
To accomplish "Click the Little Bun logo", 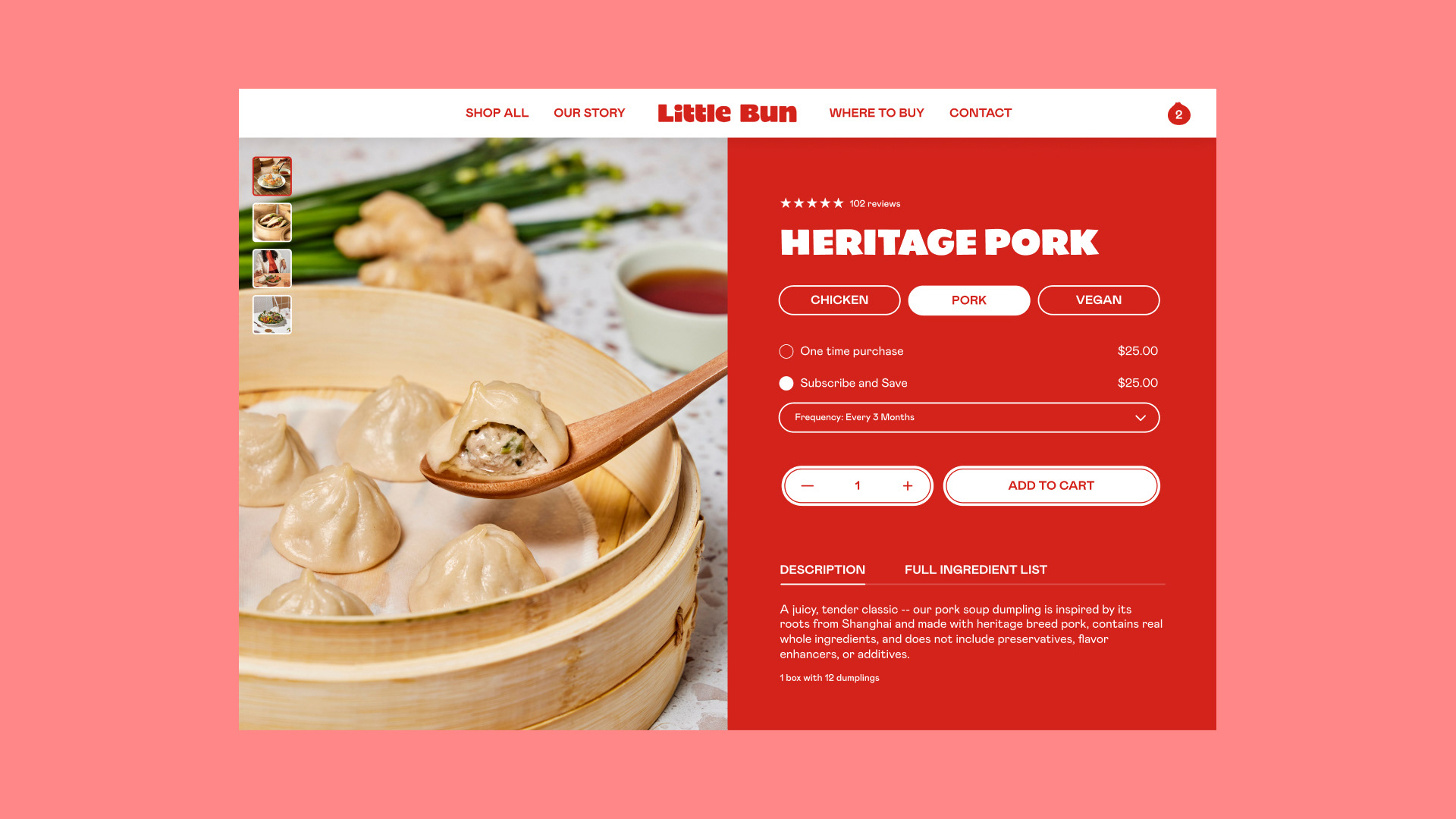I will [727, 113].
